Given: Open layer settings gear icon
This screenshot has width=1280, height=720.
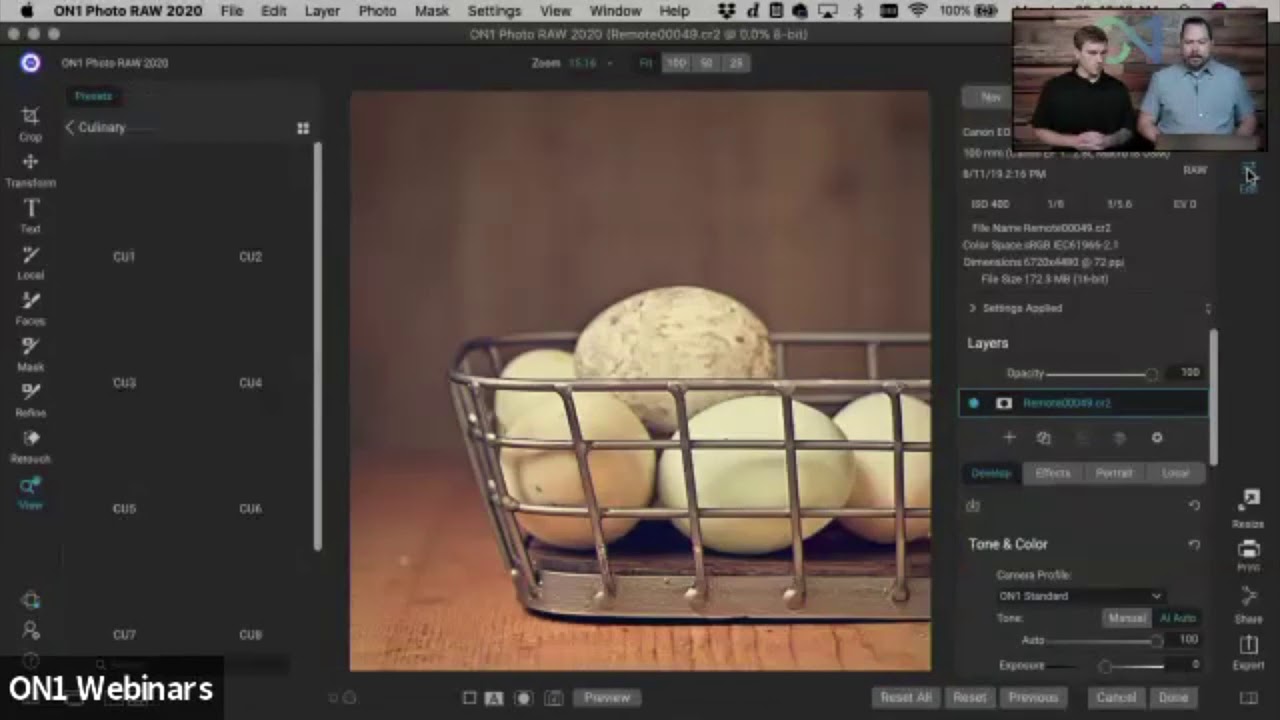Looking at the screenshot, I should coord(1157,438).
